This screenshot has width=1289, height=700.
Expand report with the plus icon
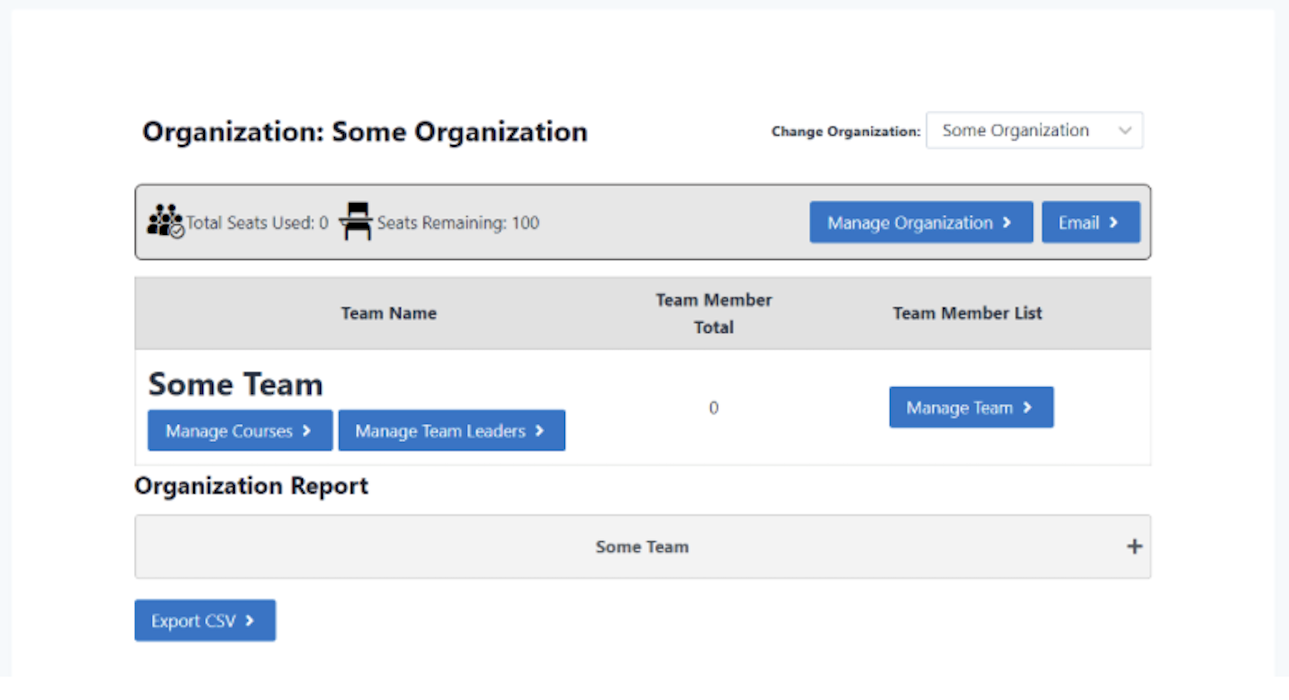(x=1134, y=547)
